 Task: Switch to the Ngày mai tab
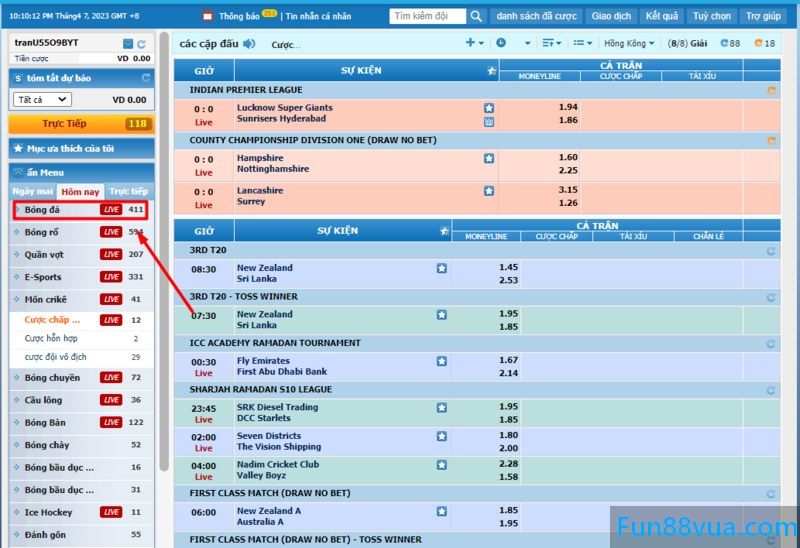[x=33, y=191]
